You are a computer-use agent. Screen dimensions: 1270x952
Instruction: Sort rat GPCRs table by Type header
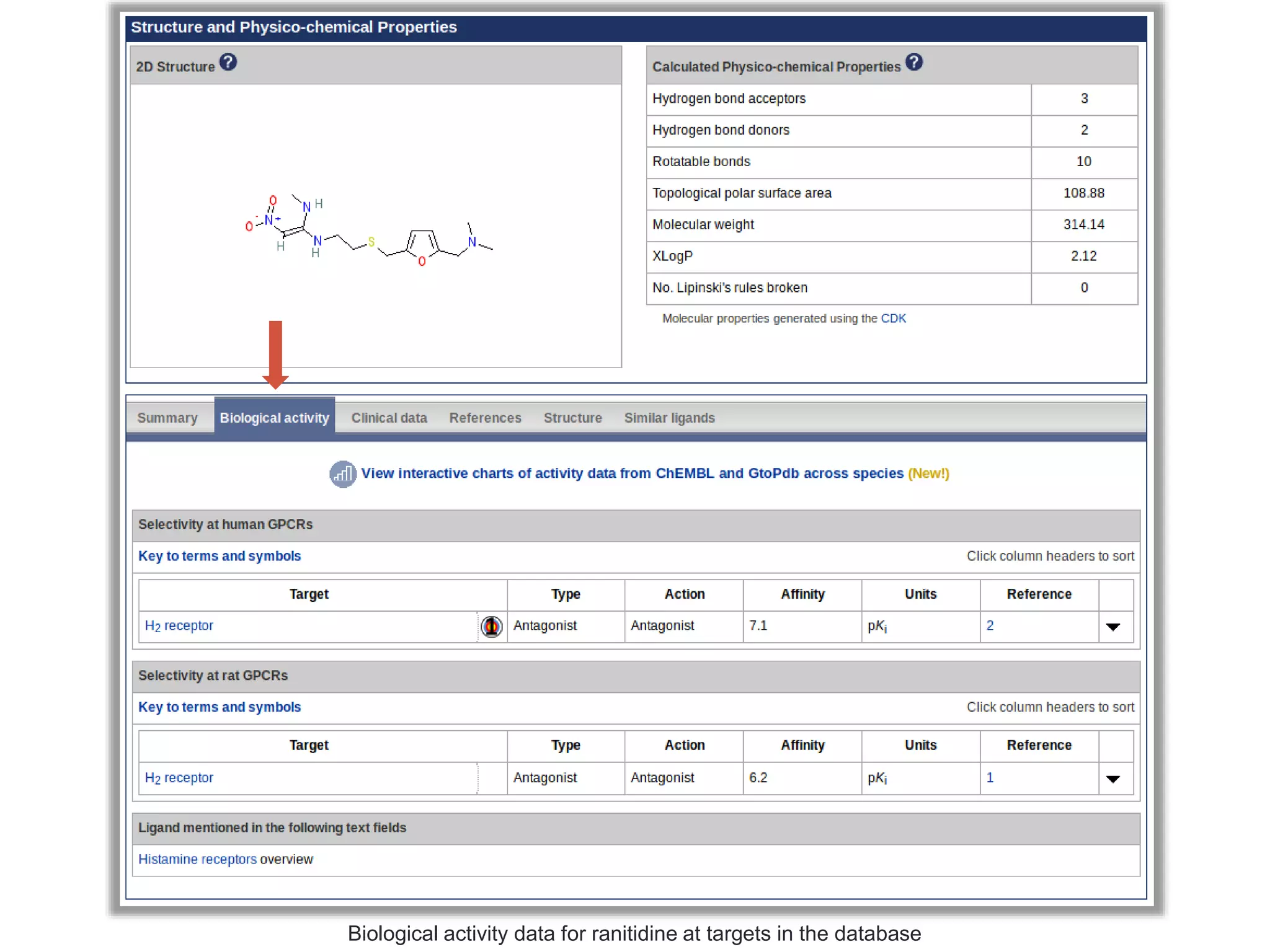(566, 746)
